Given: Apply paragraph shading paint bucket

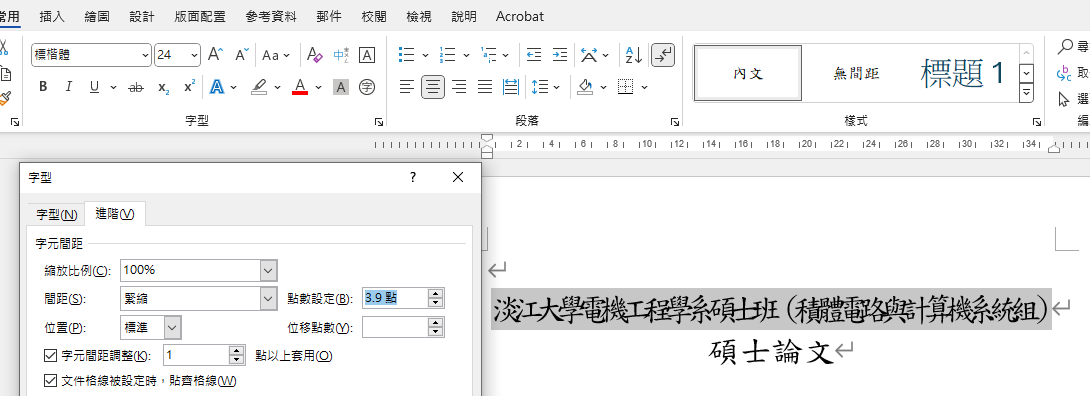Looking at the screenshot, I should [585, 87].
